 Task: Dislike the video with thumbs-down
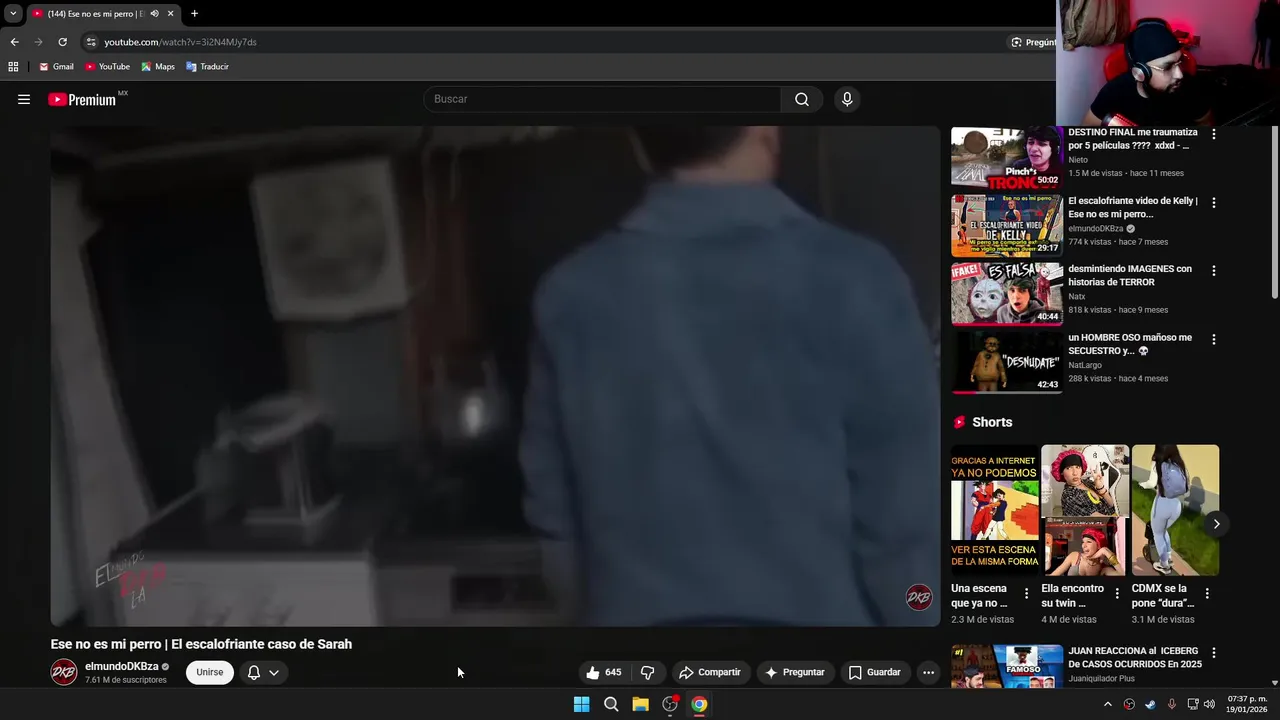tap(648, 672)
